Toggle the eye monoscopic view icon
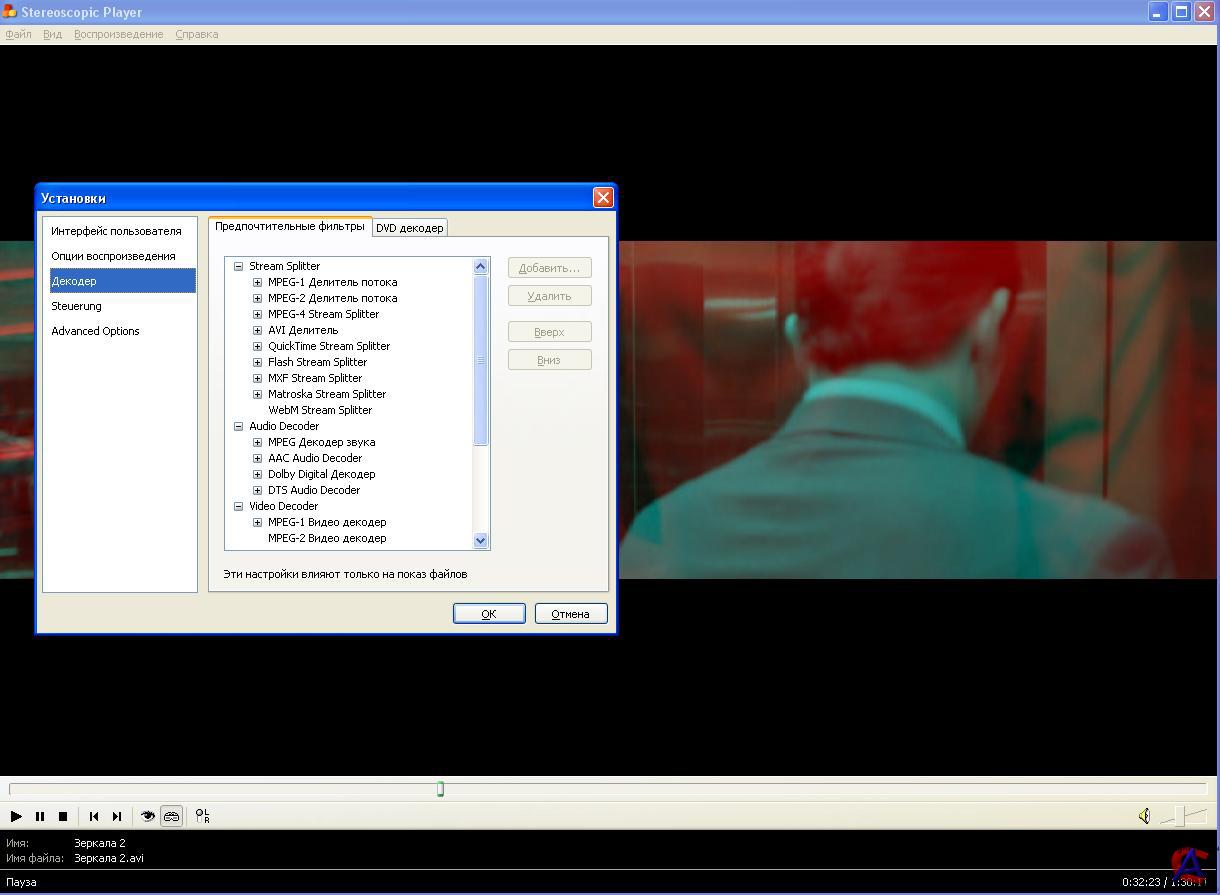This screenshot has height=895, width=1220. 148,816
